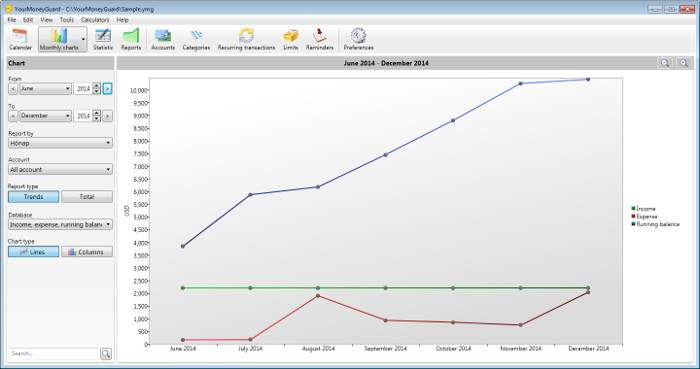Screen dimensions: 700x369
Task: Switch chart type to Lines
Action: click(x=33, y=252)
